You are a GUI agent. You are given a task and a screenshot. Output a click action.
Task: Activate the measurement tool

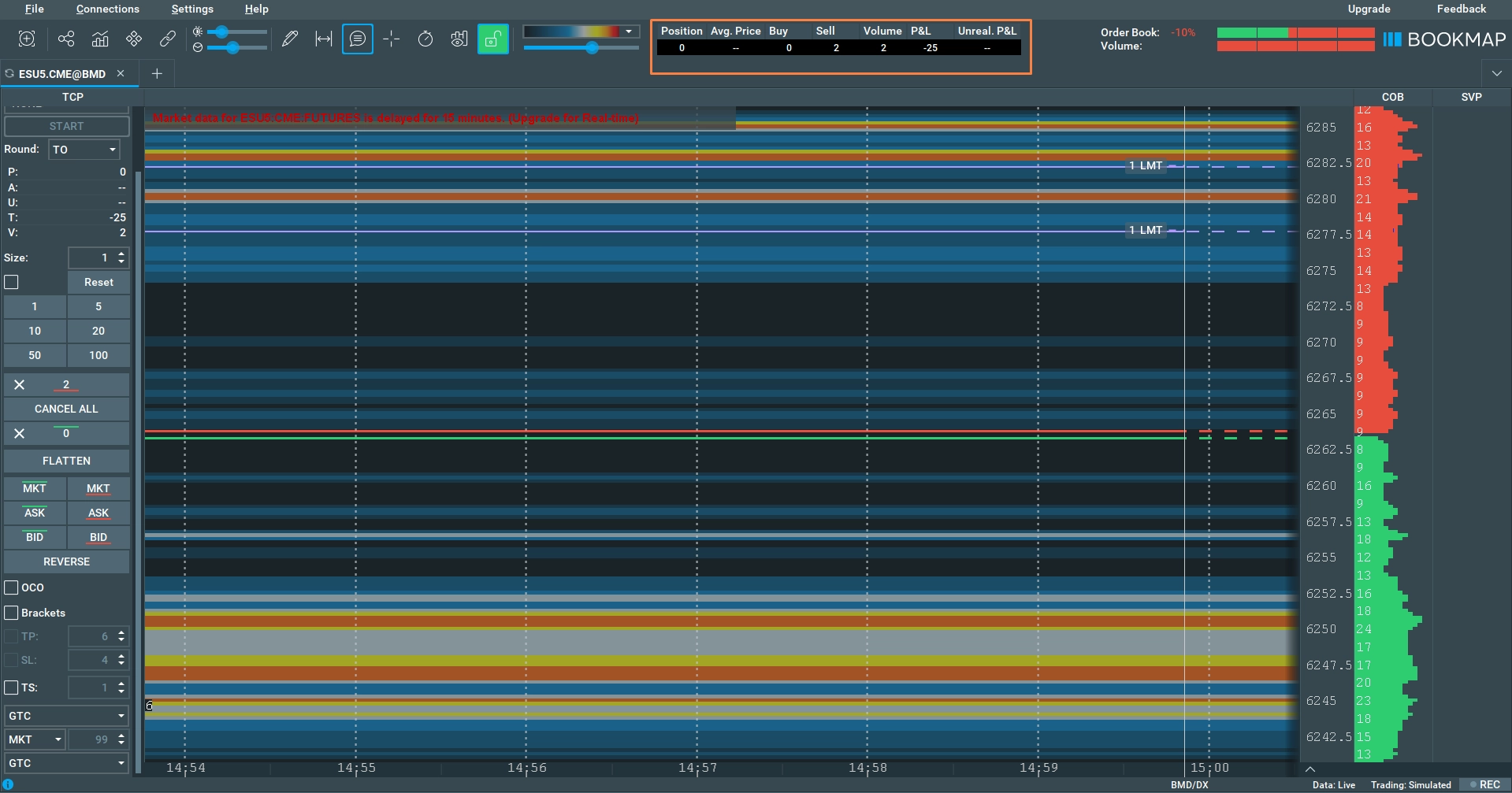(323, 39)
